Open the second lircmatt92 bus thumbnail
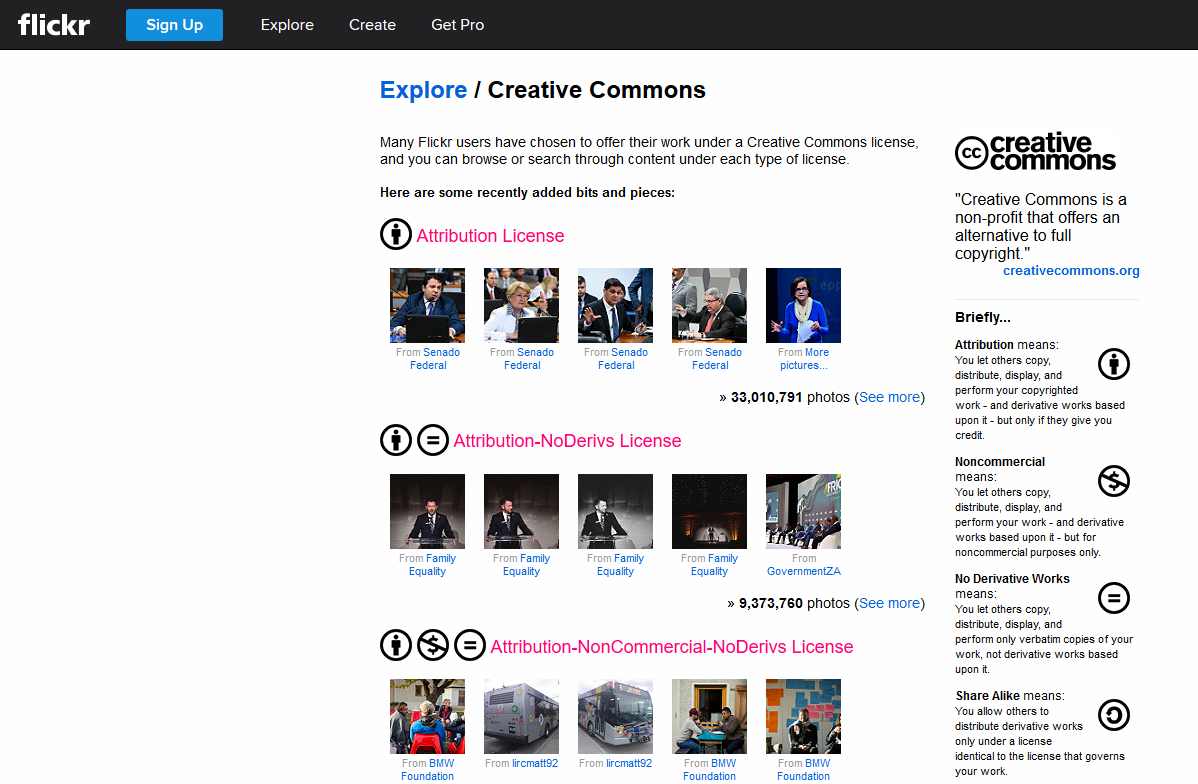This screenshot has height=784, width=1198. coord(615,717)
